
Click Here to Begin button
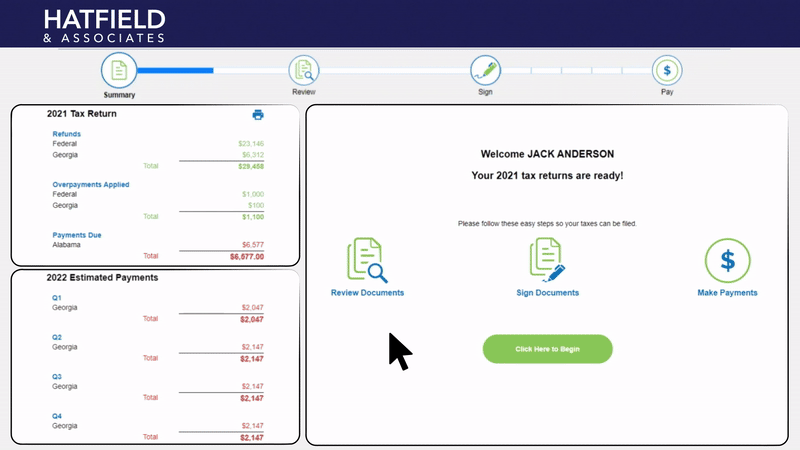pos(547,349)
